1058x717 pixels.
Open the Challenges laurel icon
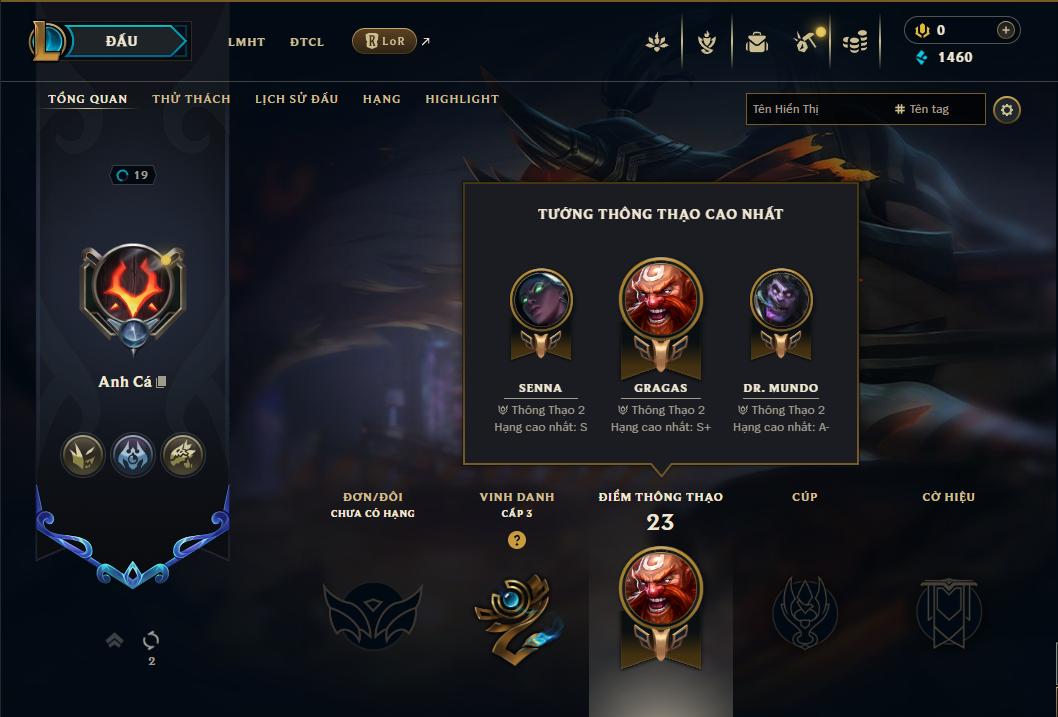(706, 42)
